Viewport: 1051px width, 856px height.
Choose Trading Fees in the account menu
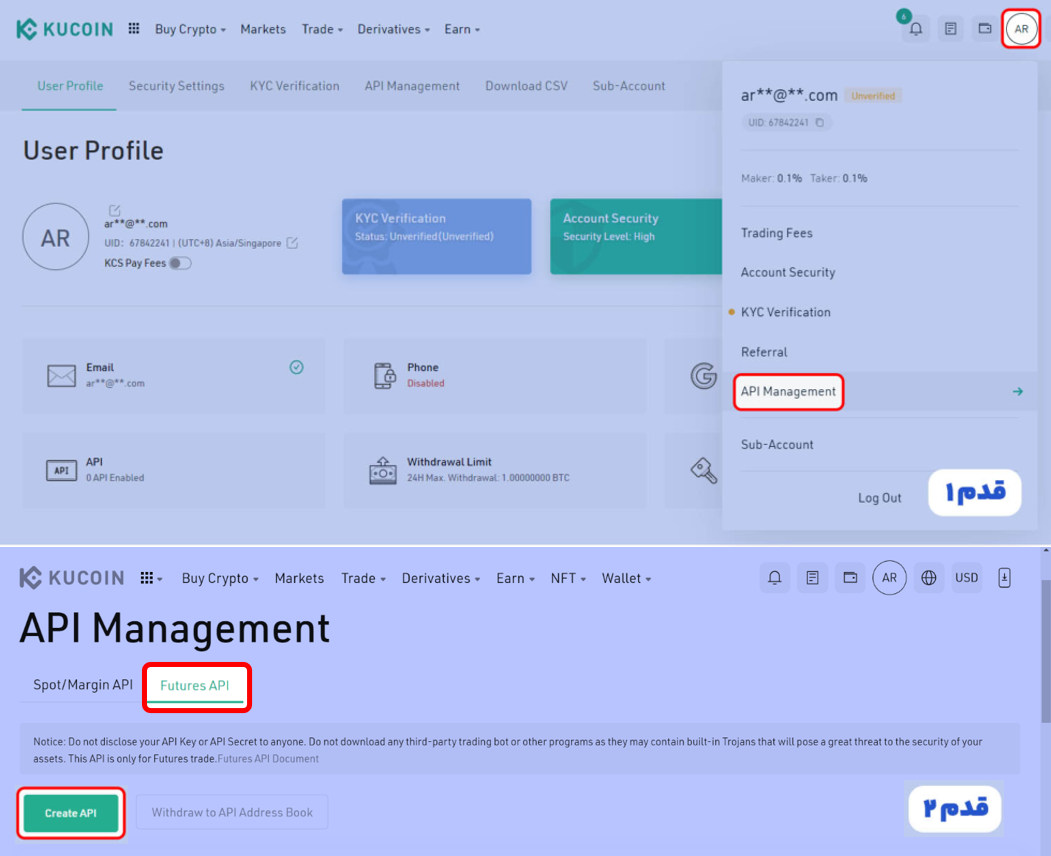776,233
